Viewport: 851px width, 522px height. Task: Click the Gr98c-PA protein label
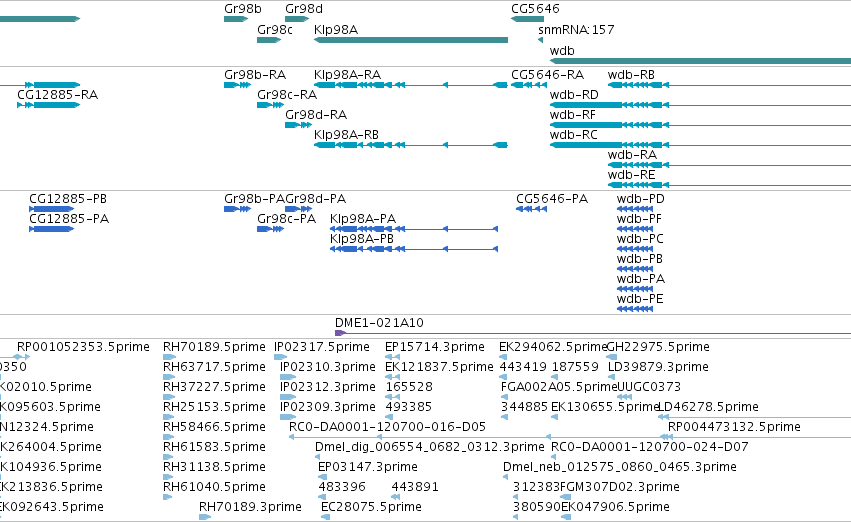pyautogui.click(x=287, y=219)
